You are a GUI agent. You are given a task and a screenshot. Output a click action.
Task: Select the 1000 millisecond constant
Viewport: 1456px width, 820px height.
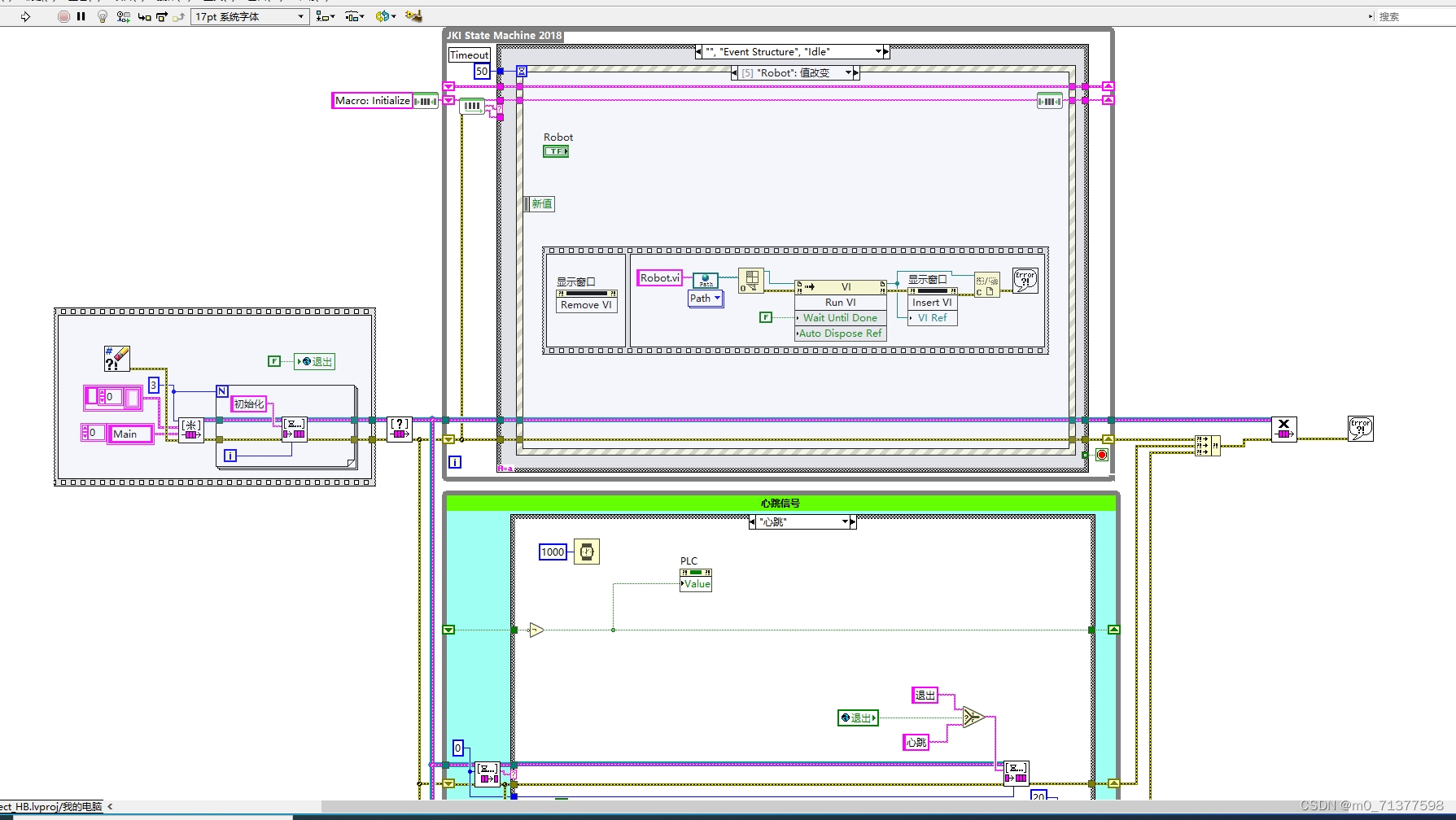coord(553,552)
